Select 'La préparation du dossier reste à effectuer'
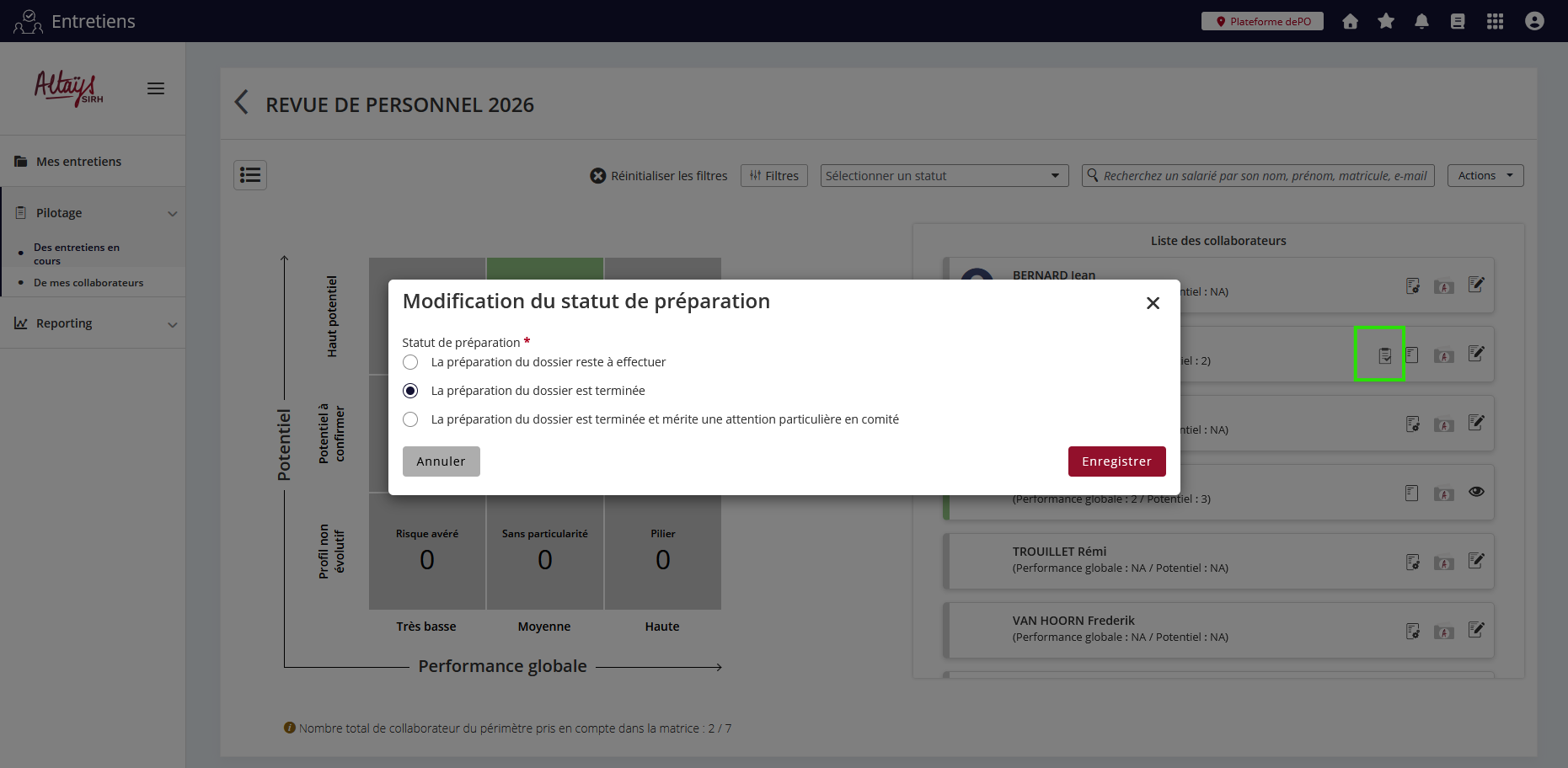The height and width of the screenshot is (768, 1568). (410, 362)
